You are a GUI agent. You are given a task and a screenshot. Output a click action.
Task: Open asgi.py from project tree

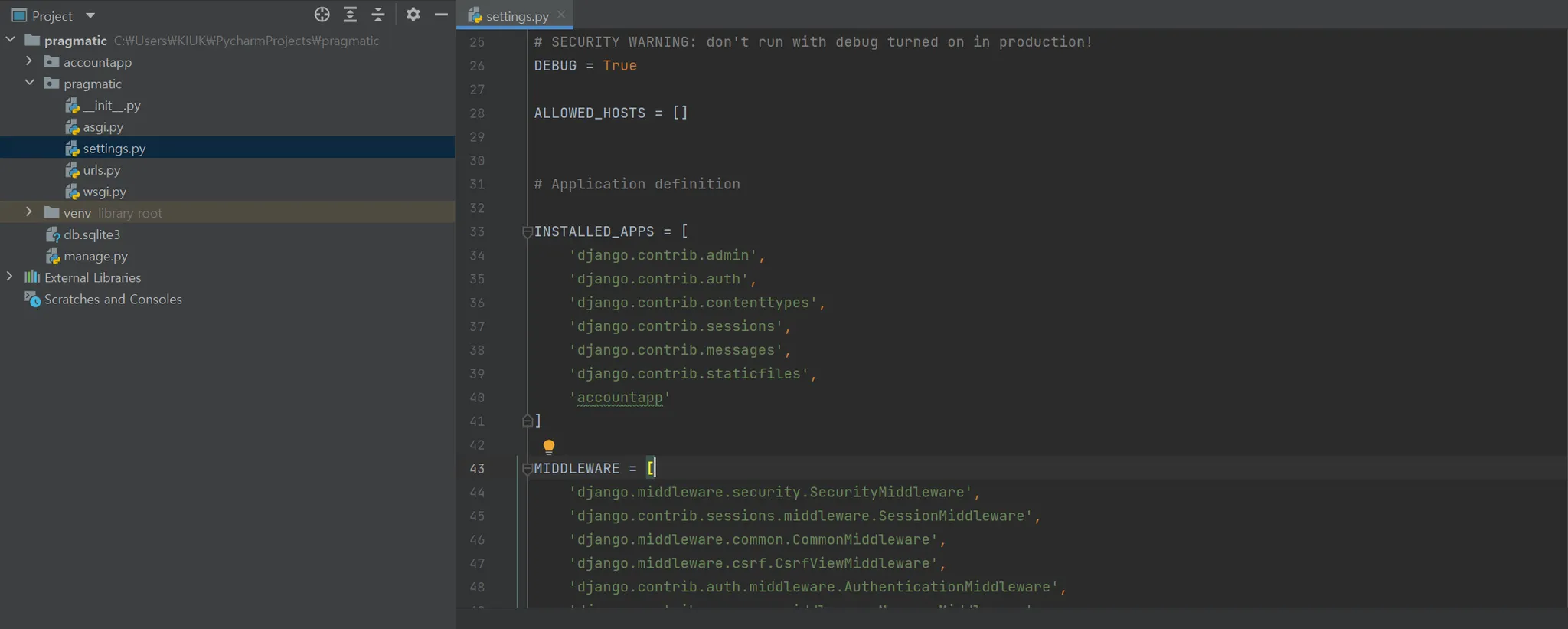[103, 127]
